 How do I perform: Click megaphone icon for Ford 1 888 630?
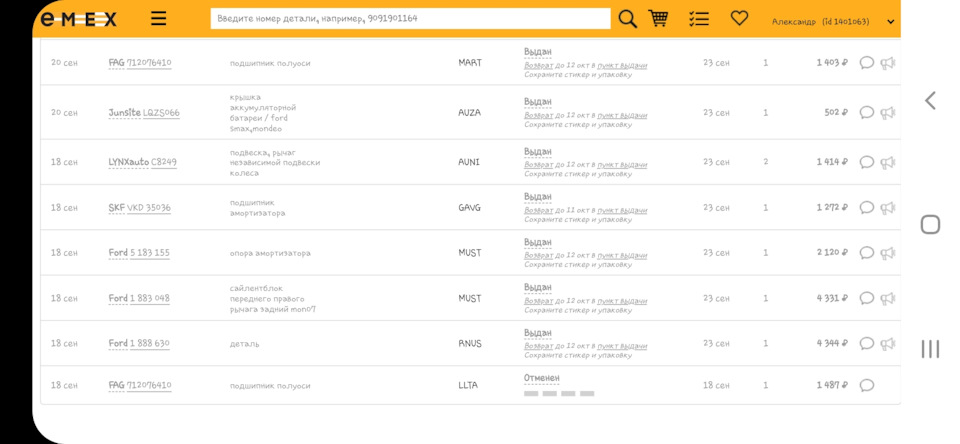[887, 344]
